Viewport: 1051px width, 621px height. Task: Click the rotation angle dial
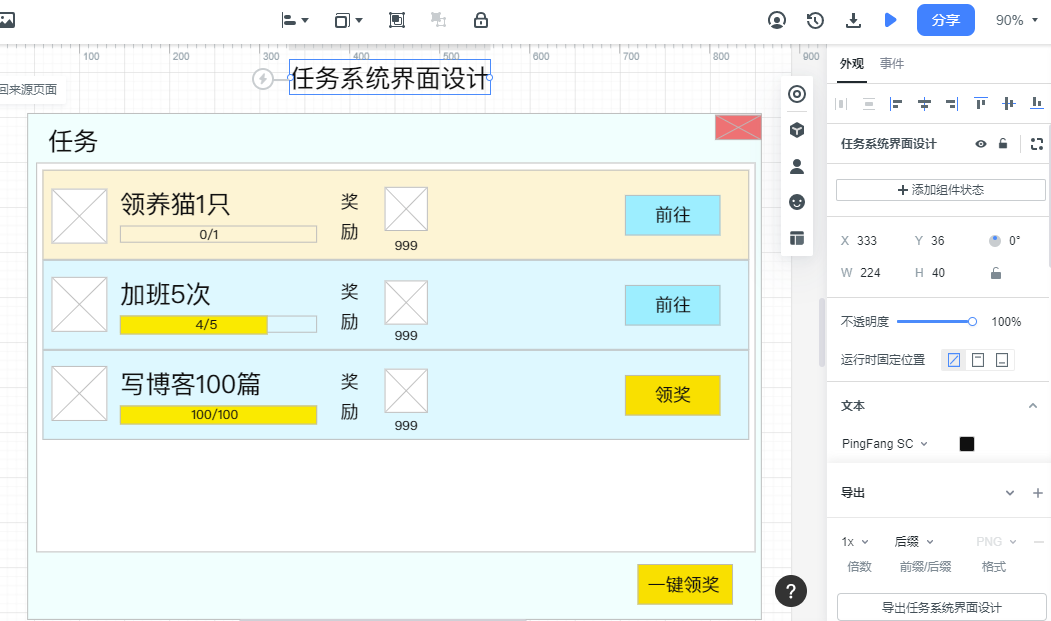pos(995,241)
